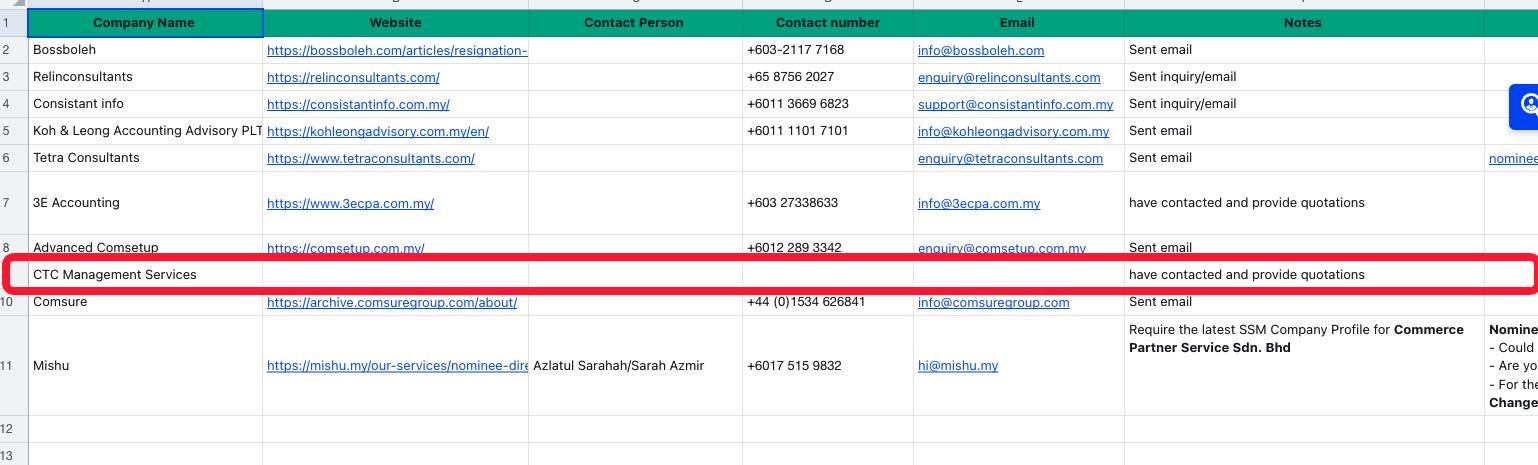Select the Contact number header cell
This screenshot has width=1538, height=465.
pos(827,22)
